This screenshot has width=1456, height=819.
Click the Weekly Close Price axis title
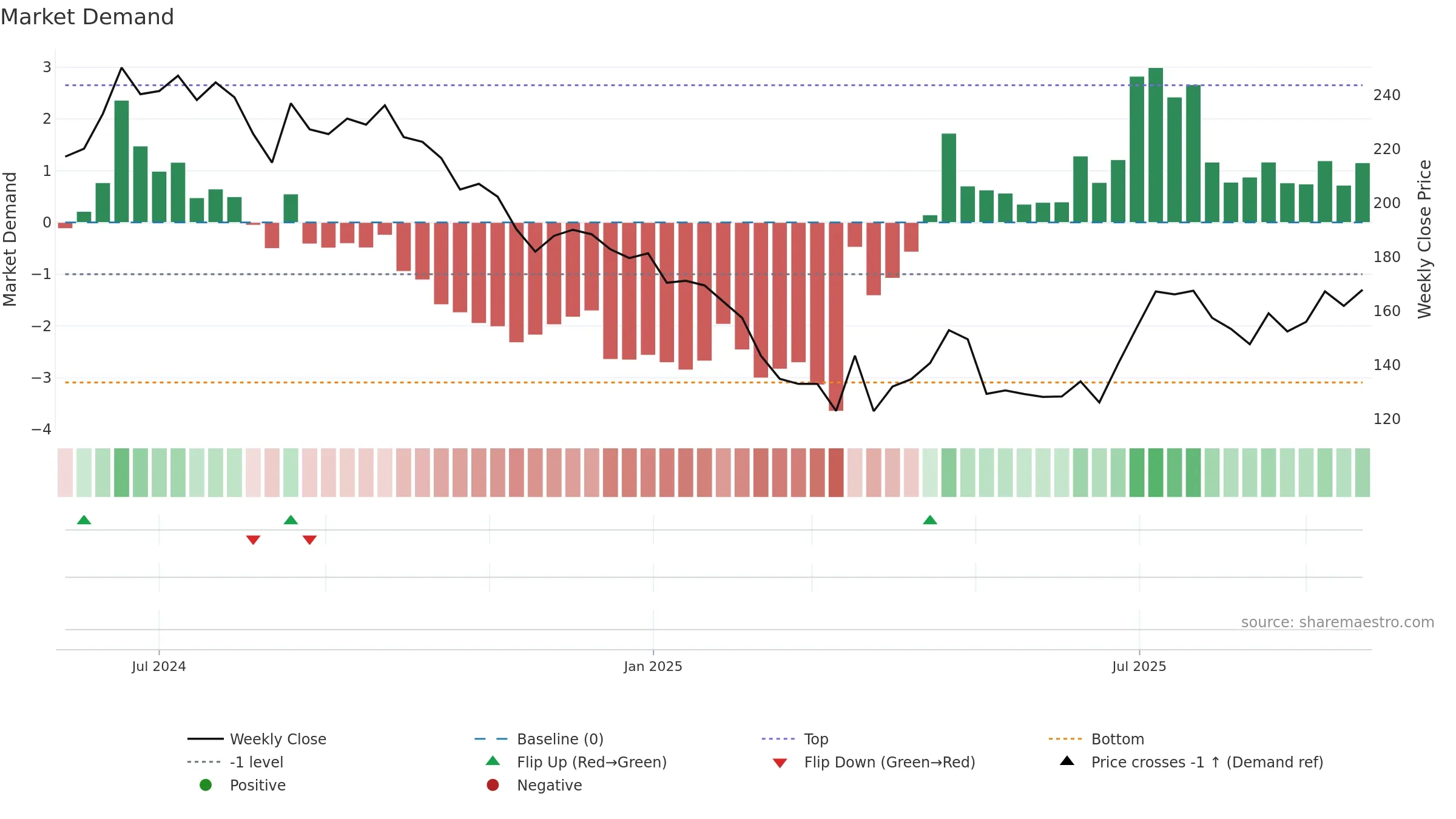coord(1424,239)
